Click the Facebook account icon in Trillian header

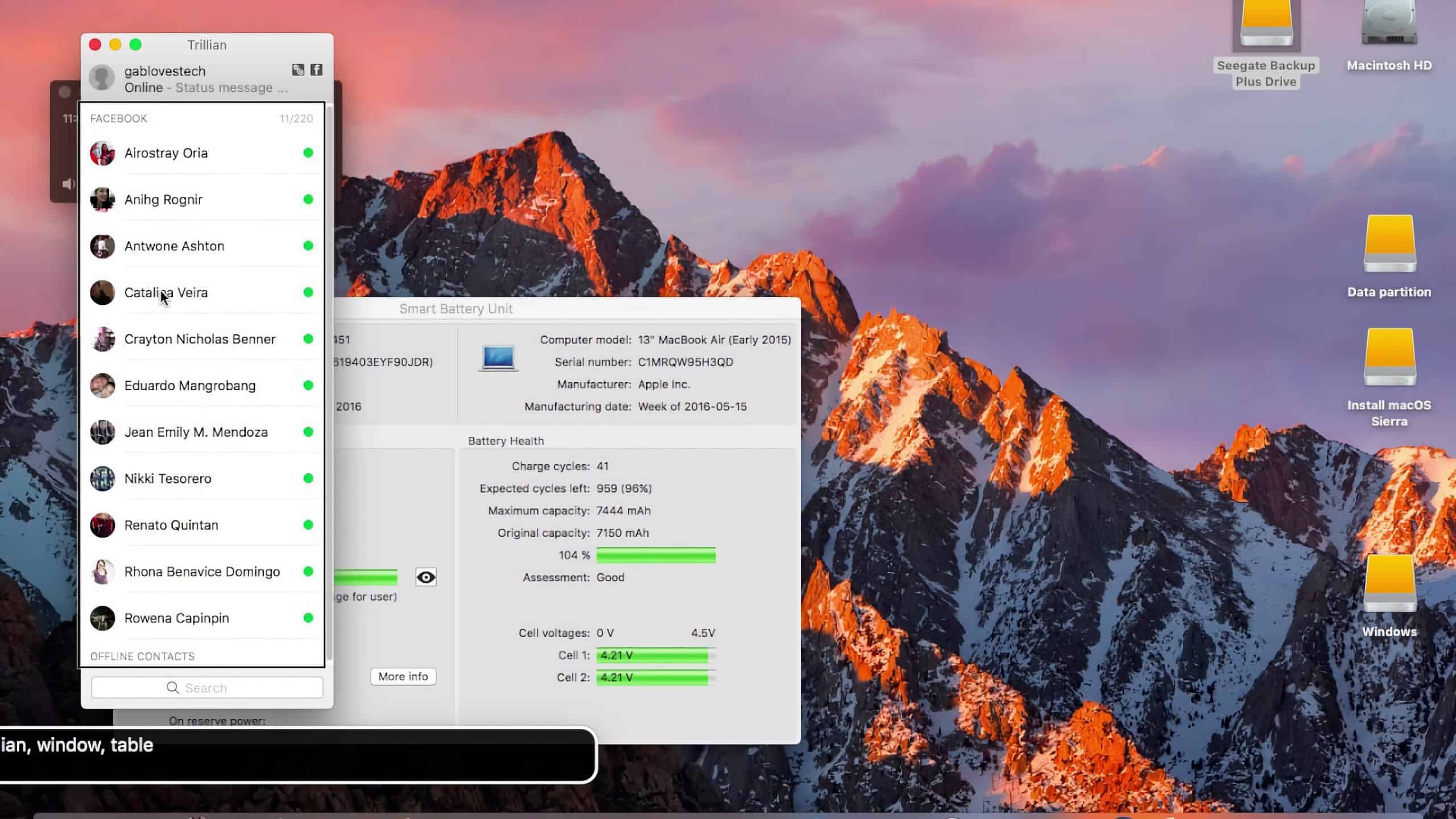316,70
